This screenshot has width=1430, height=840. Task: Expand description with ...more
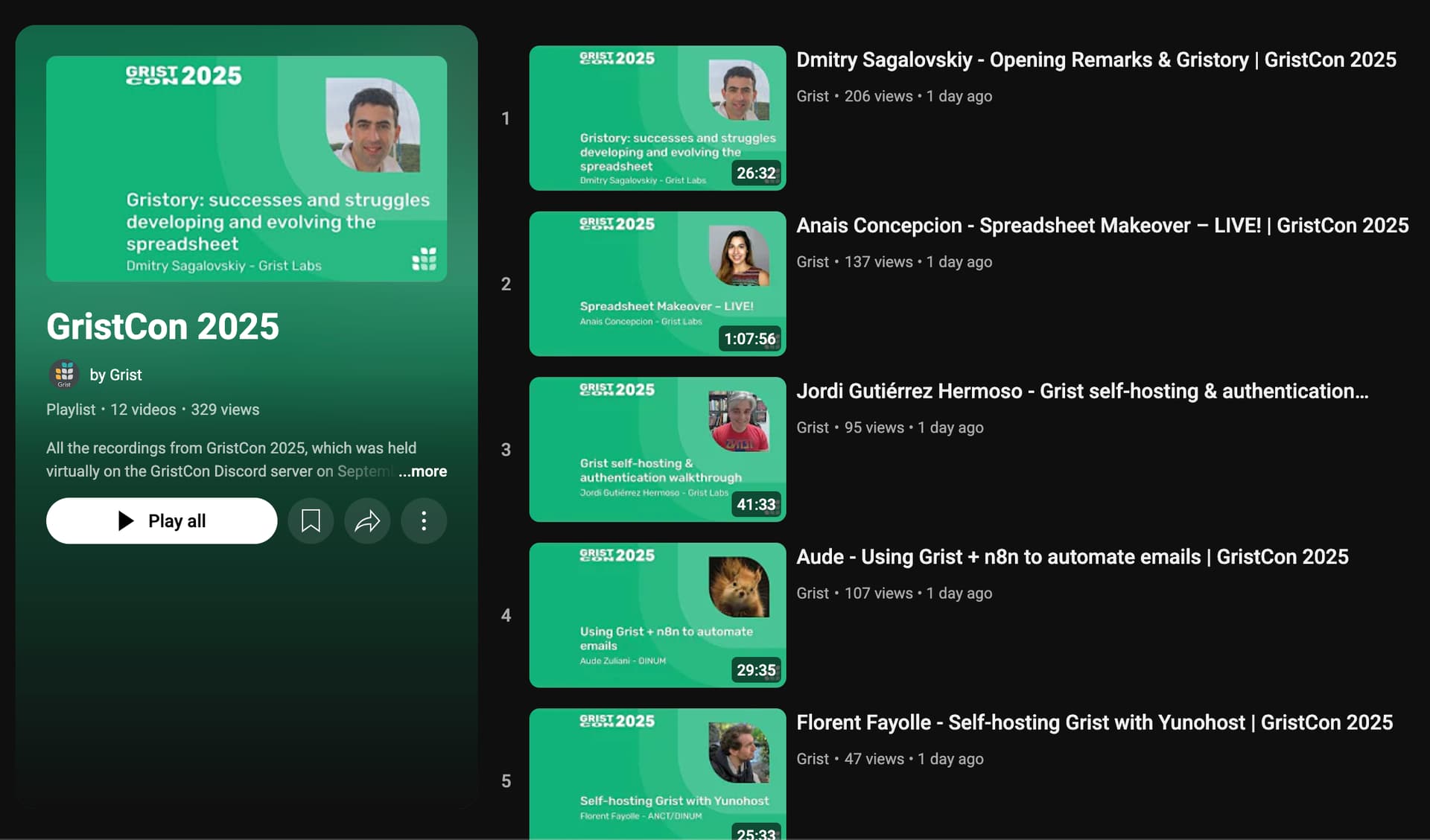(422, 471)
